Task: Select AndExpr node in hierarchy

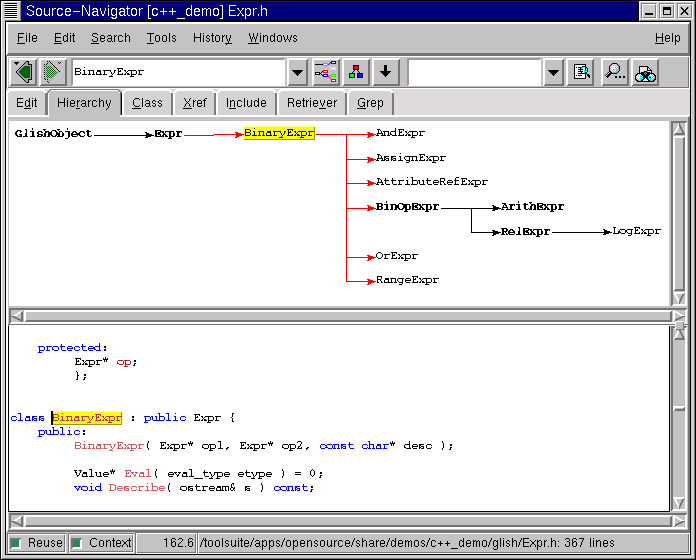Action: [400, 133]
